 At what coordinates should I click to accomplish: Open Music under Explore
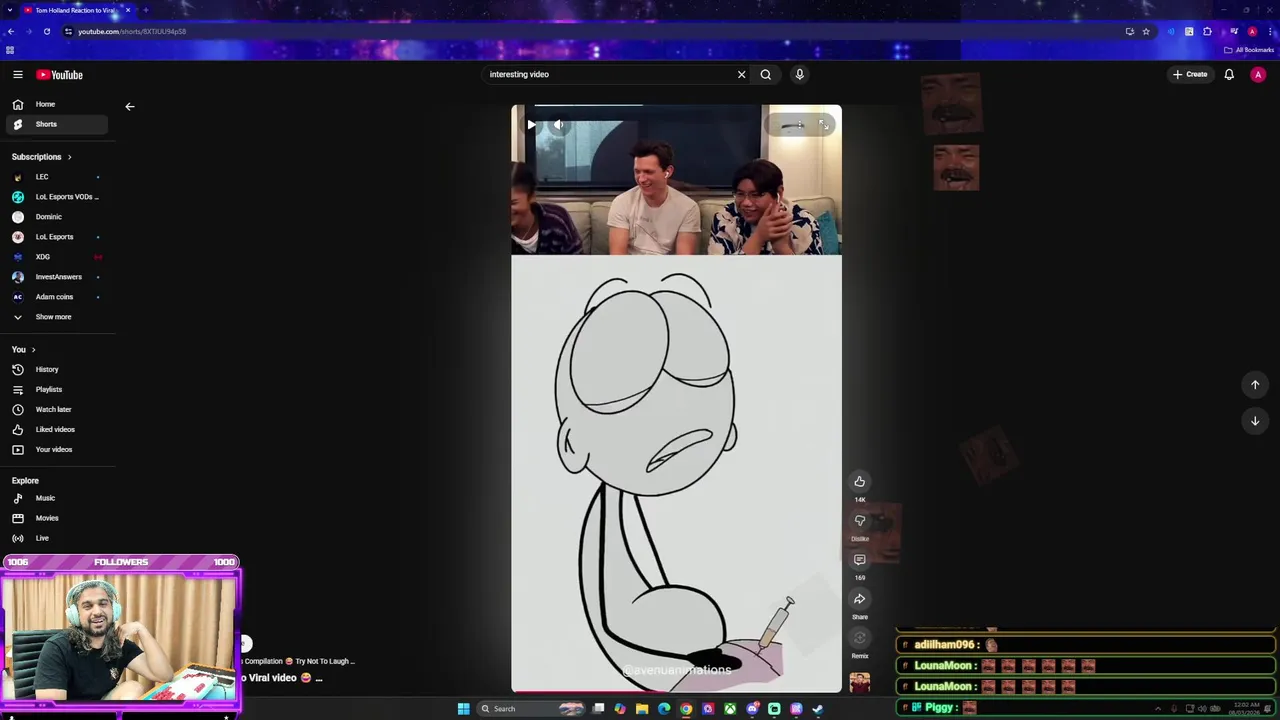(x=57, y=498)
